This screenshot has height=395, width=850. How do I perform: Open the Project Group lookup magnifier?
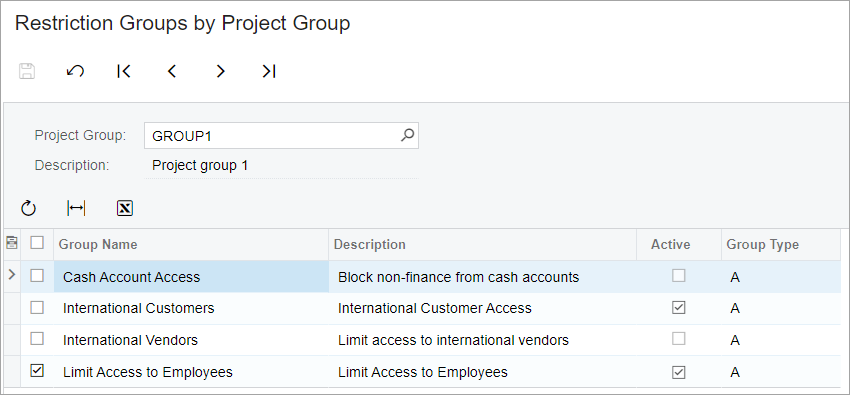tap(407, 135)
